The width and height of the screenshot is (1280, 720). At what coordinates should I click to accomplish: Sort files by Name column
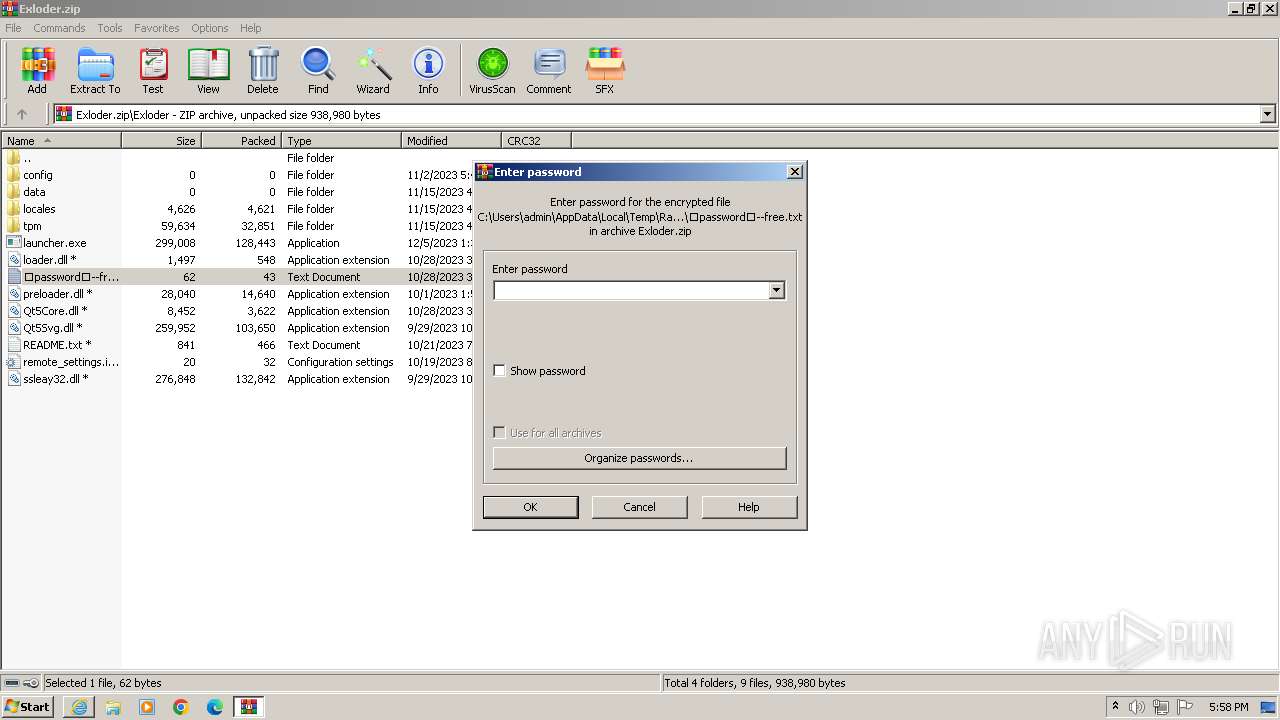(61, 141)
